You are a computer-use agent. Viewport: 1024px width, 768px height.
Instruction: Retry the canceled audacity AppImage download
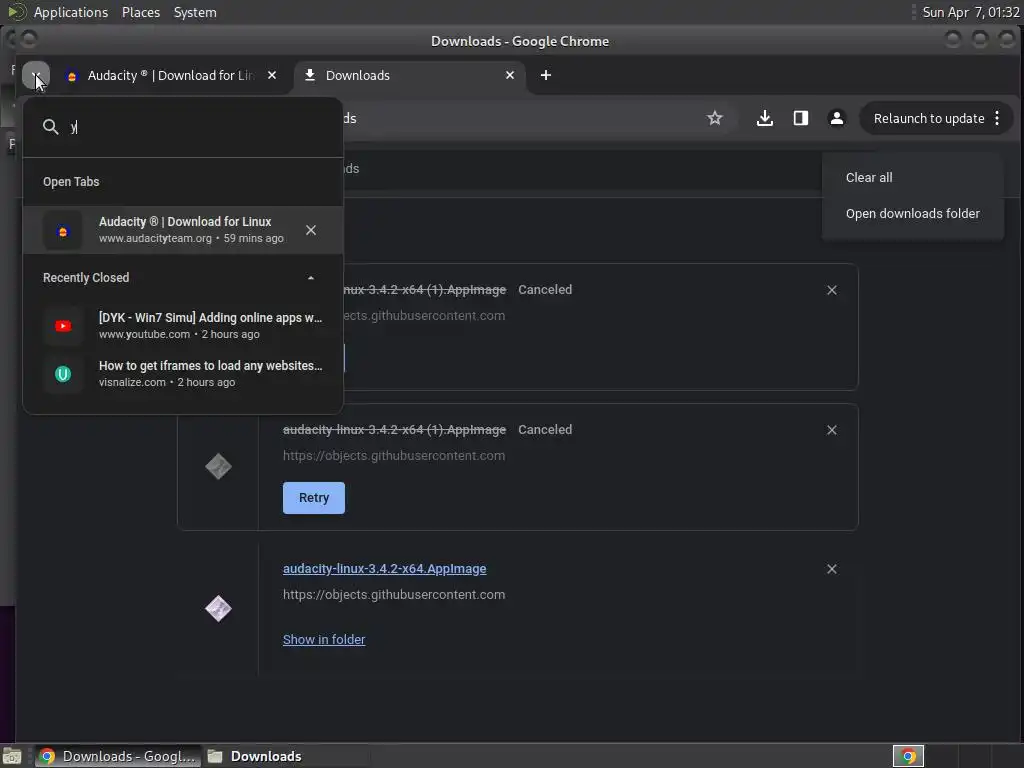point(314,498)
